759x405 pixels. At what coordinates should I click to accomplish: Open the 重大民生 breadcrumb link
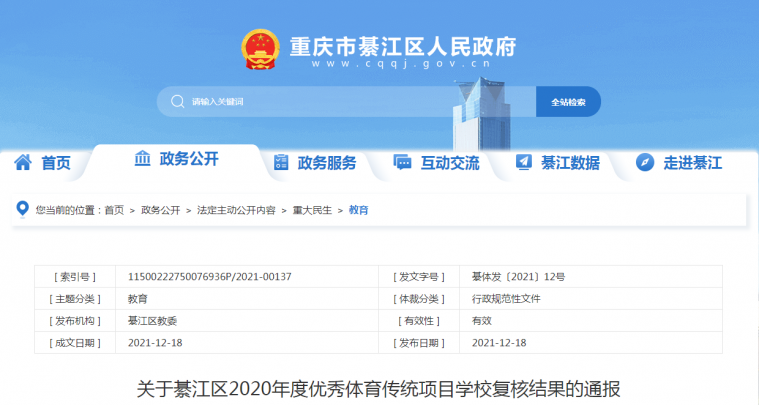(312, 211)
